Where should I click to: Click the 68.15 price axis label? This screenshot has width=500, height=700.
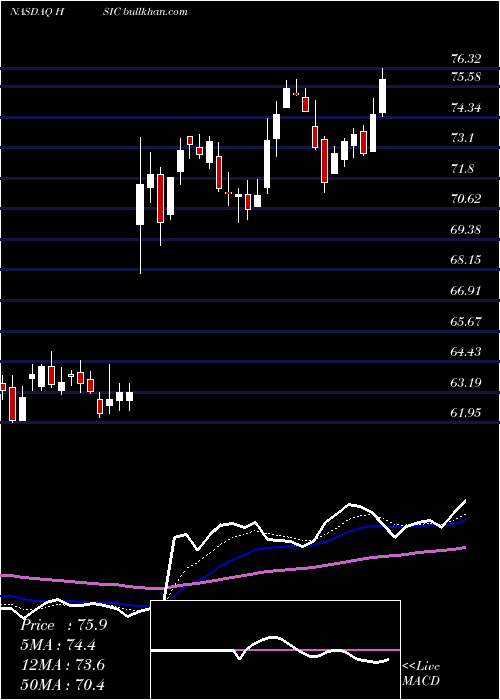[x=466, y=260]
